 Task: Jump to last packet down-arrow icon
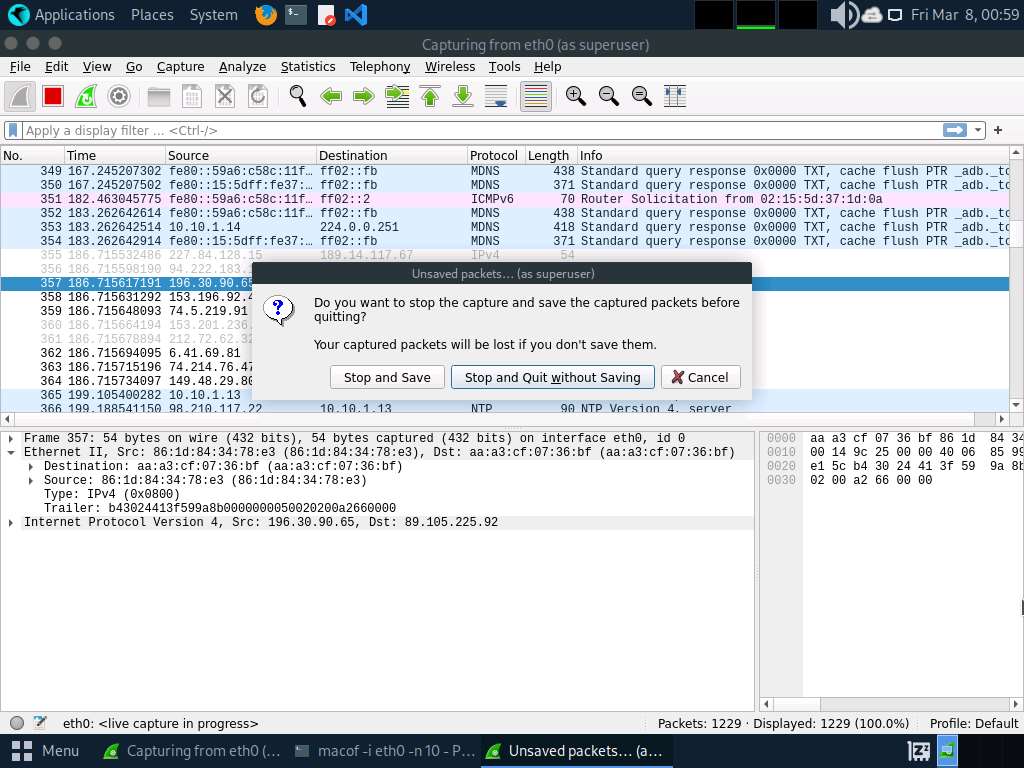click(x=463, y=97)
